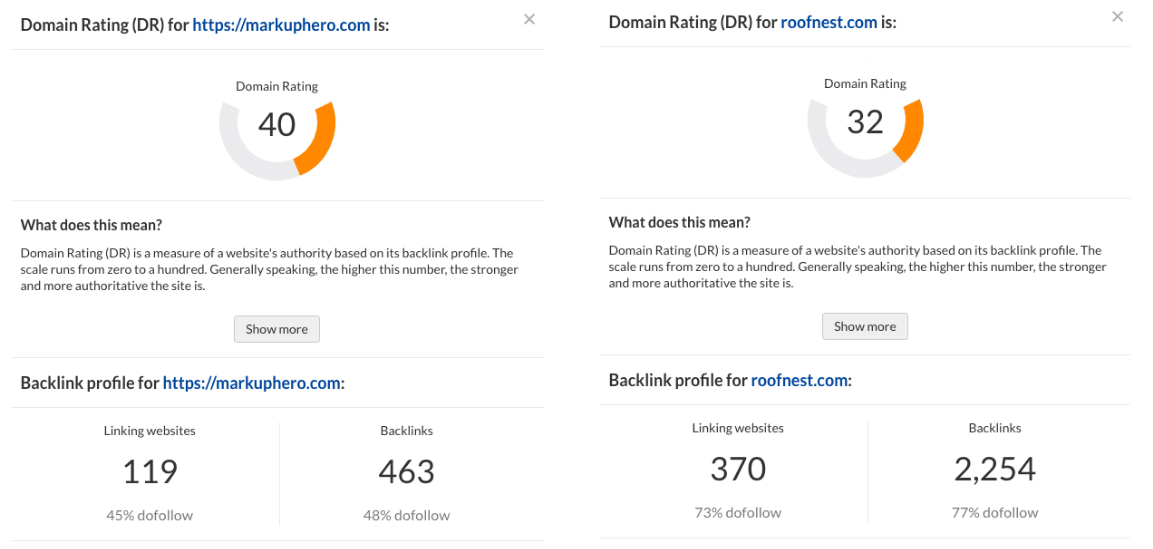
Task: Select the 370 linking websites count
Action: [x=738, y=468]
